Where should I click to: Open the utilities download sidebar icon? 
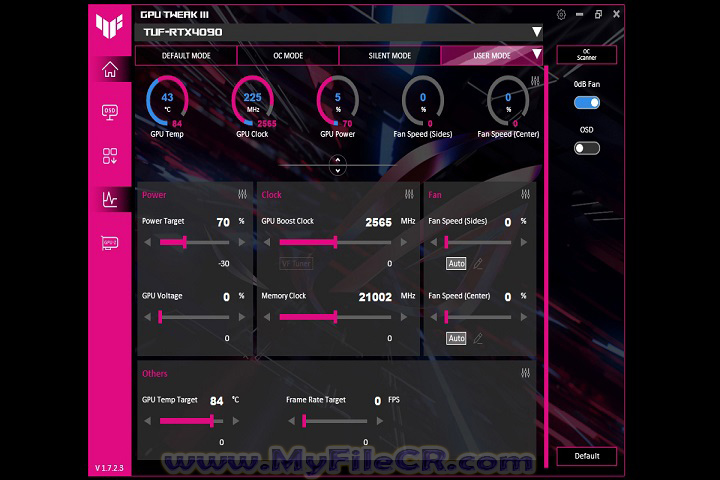point(110,156)
